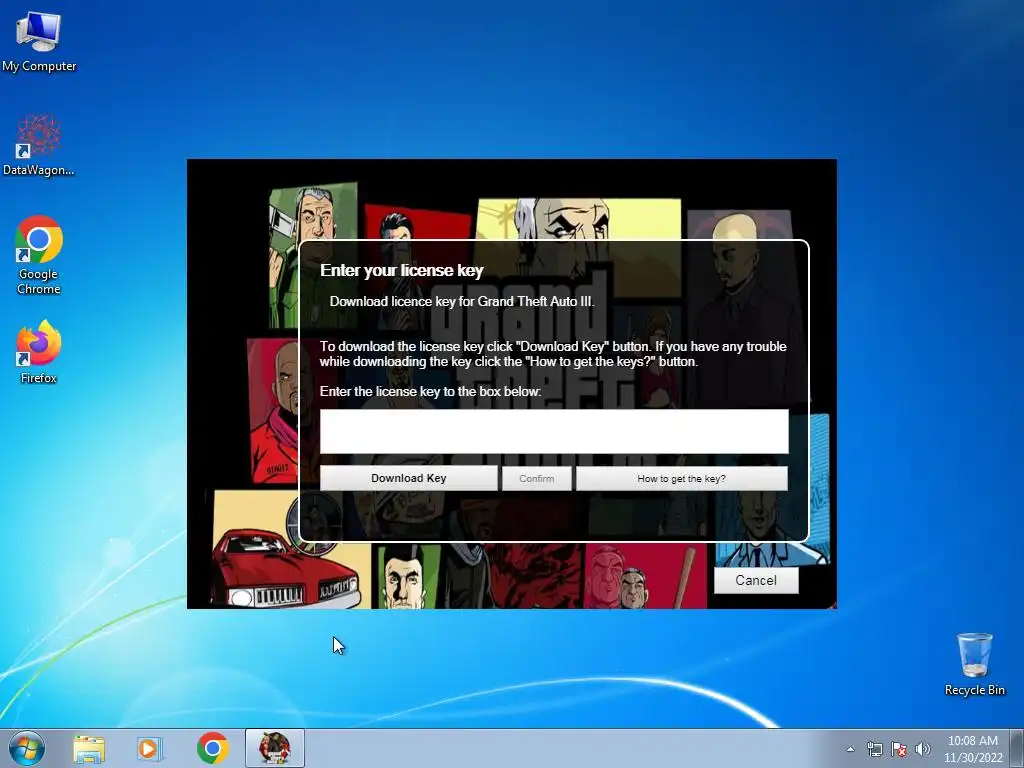The width and height of the screenshot is (1024, 768).
Task: Open the My Computer desktop icon
Action: (39, 41)
